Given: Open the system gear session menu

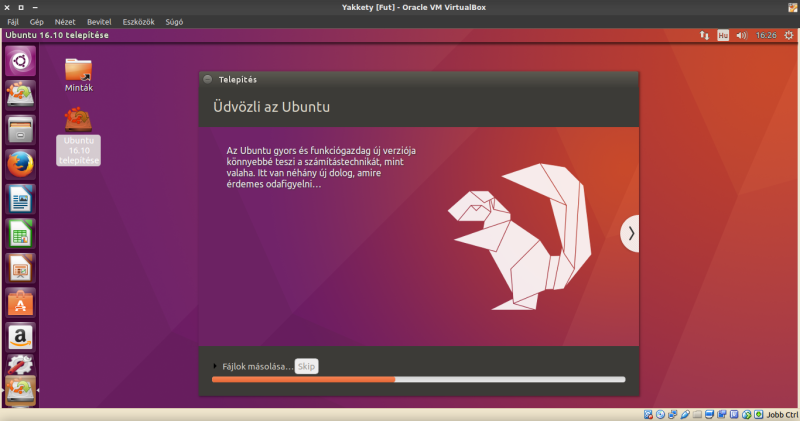Looking at the screenshot, I should tap(787, 35).
